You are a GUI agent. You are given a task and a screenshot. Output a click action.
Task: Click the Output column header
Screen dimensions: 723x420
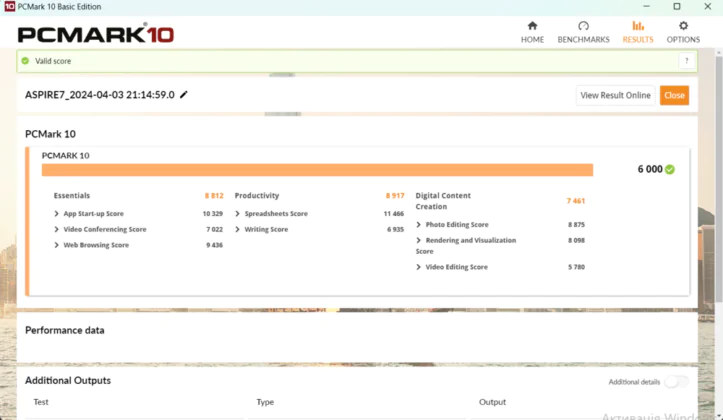click(492, 402)
